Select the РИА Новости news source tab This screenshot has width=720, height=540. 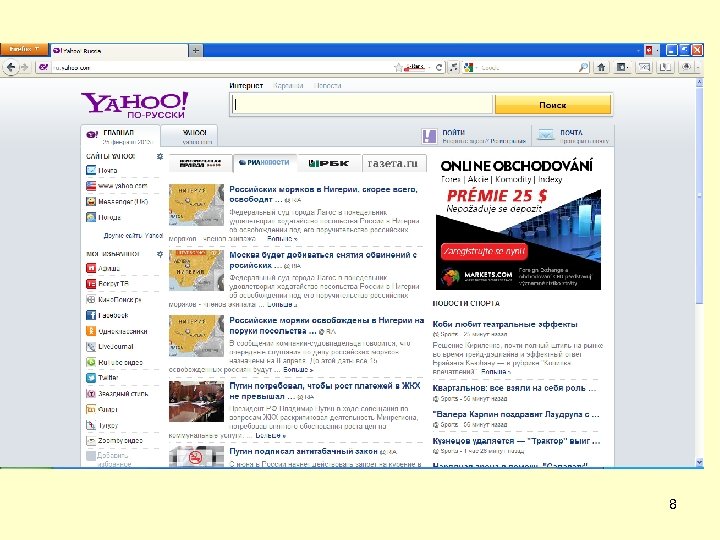[265, 163]
